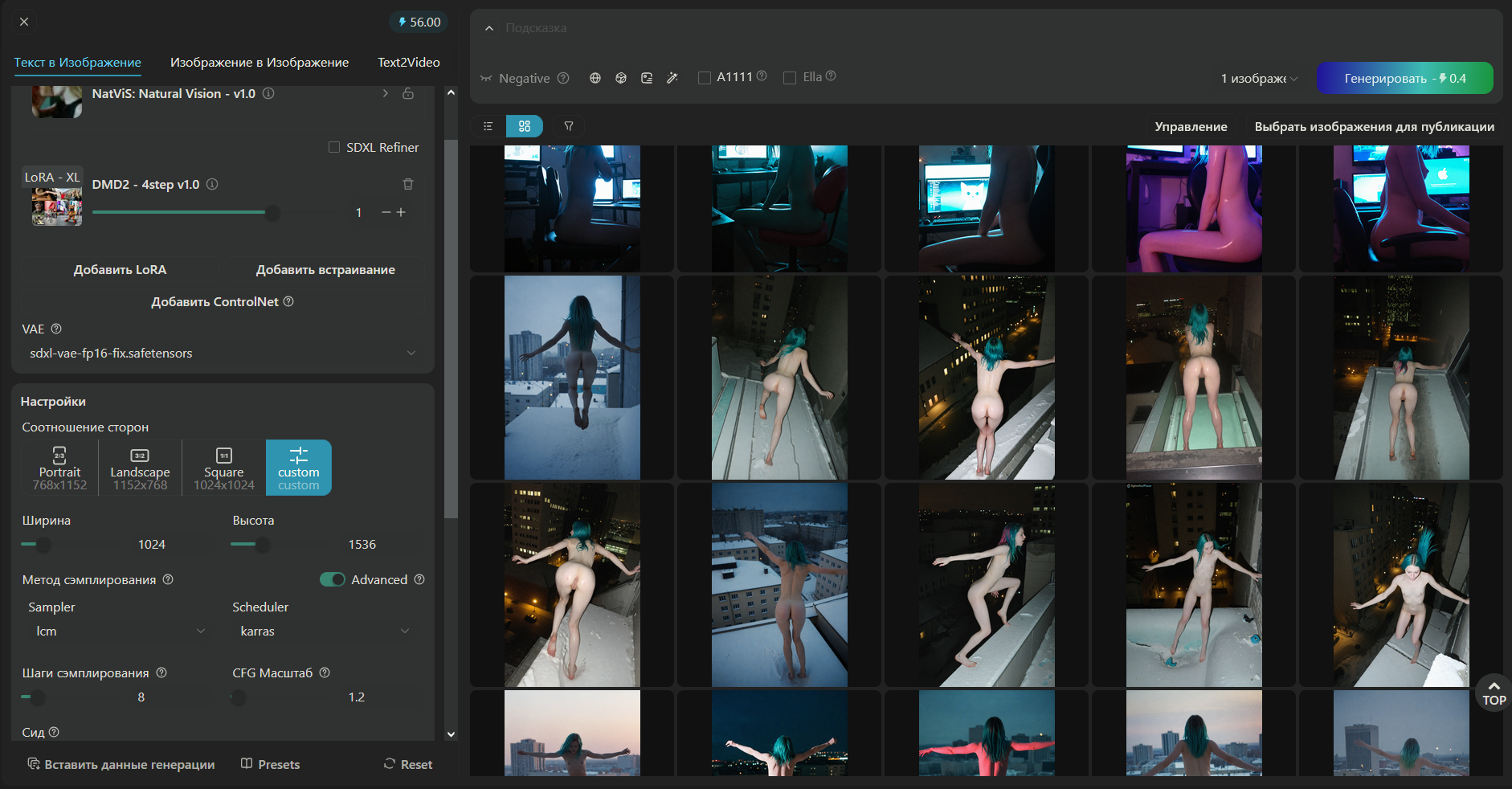The height and width of the screenshot is (789, 1512).
Task: Adjust the DMD2 LoRA weight slider
Action: tap(272, 213)
